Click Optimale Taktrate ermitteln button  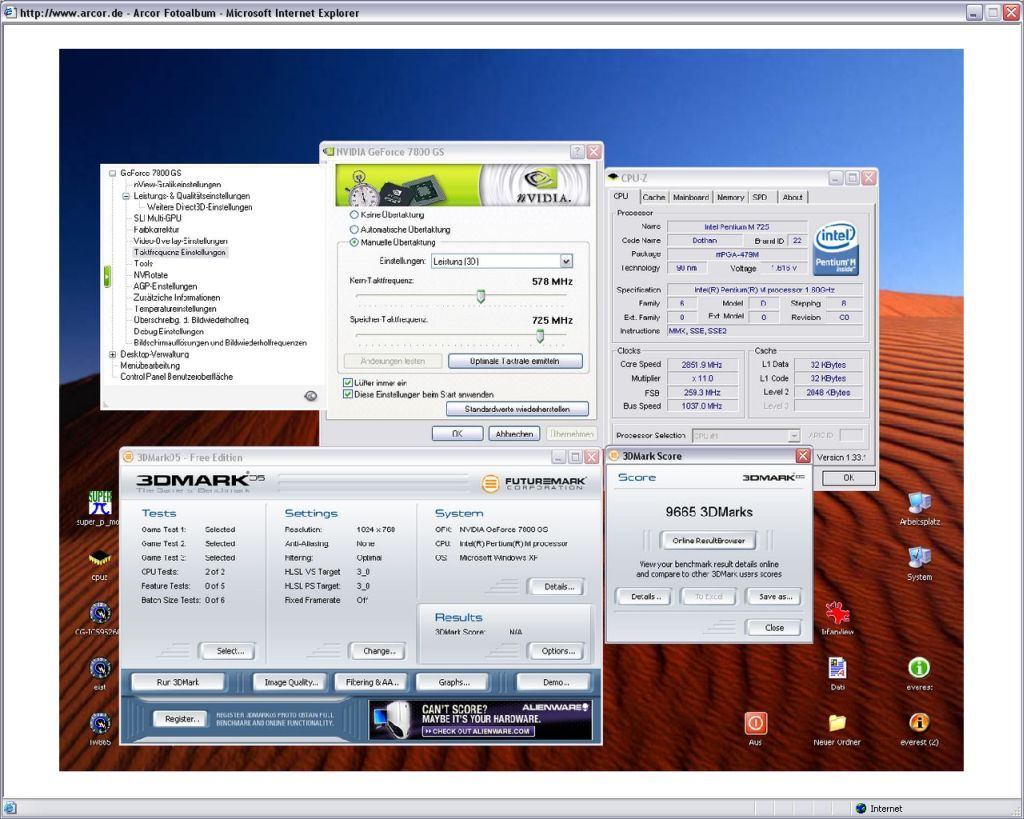pyautogui.click(x=515, y=361)
